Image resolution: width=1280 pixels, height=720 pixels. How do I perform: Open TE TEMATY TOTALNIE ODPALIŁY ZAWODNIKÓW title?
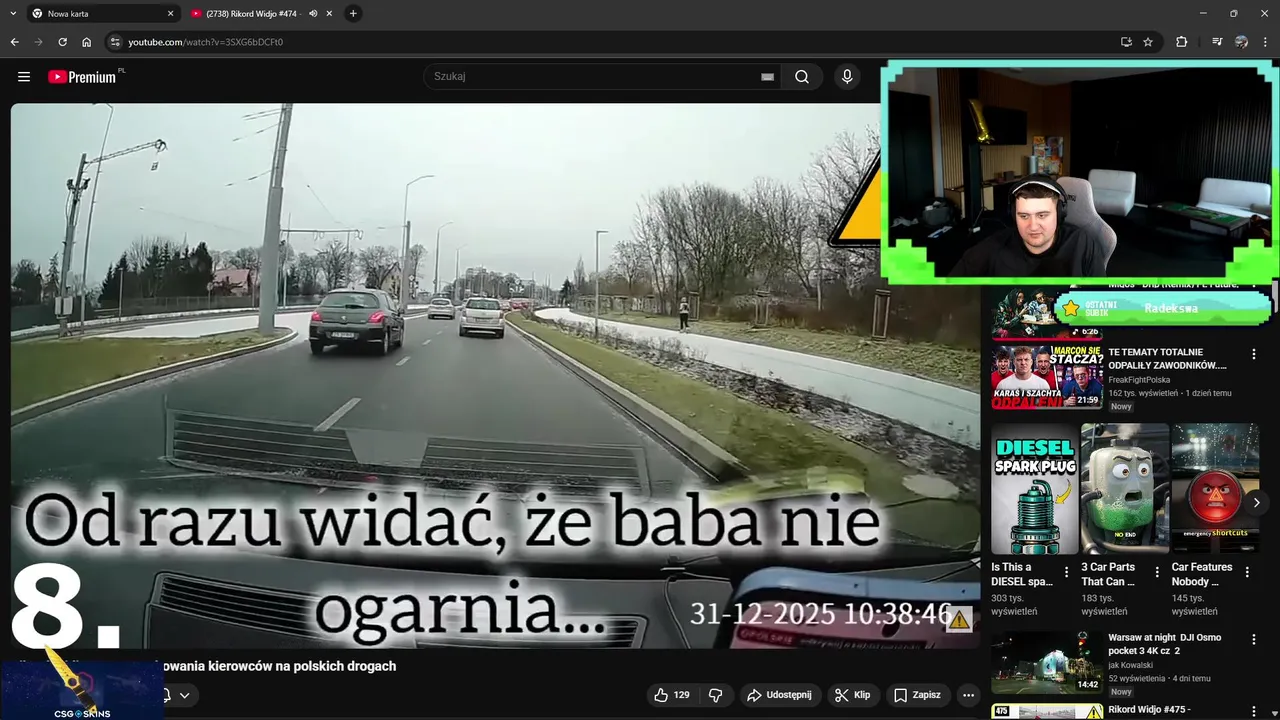coord(1168,359)
